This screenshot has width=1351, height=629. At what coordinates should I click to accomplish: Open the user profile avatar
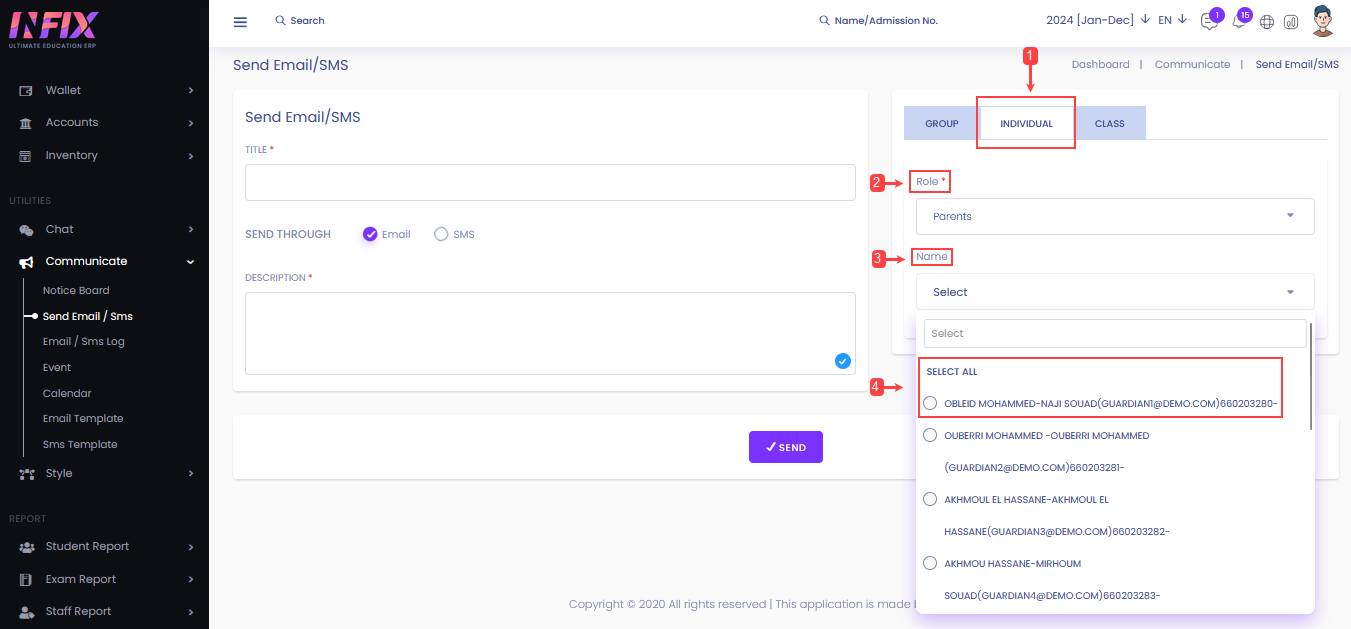(1323, 21)
